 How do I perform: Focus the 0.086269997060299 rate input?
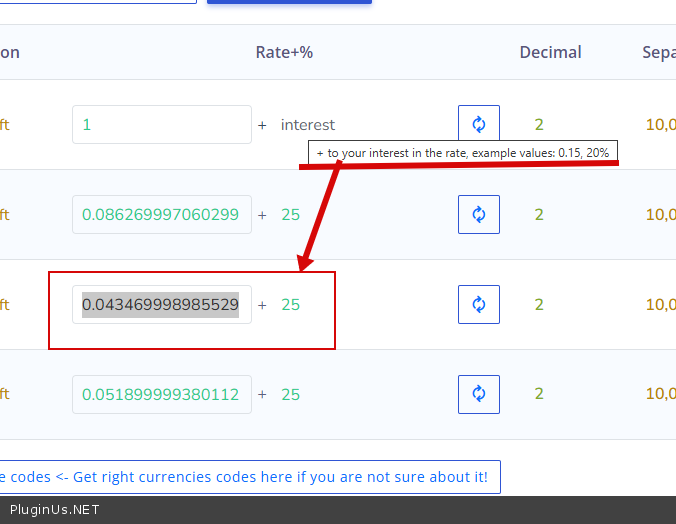click(161, 215)
